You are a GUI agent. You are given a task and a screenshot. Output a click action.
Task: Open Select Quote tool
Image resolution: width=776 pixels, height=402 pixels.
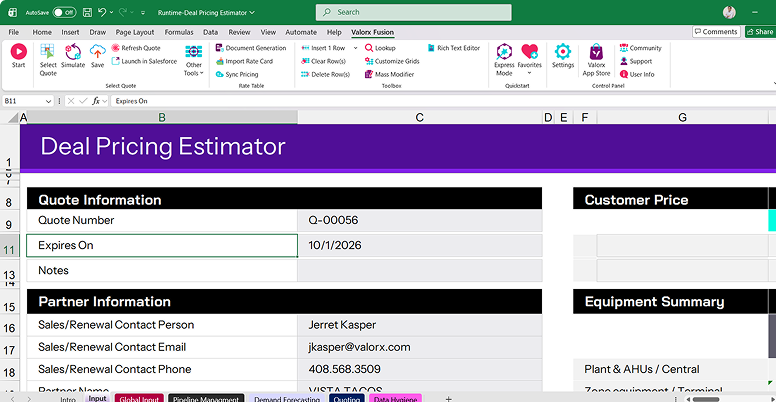coord(48,59)
